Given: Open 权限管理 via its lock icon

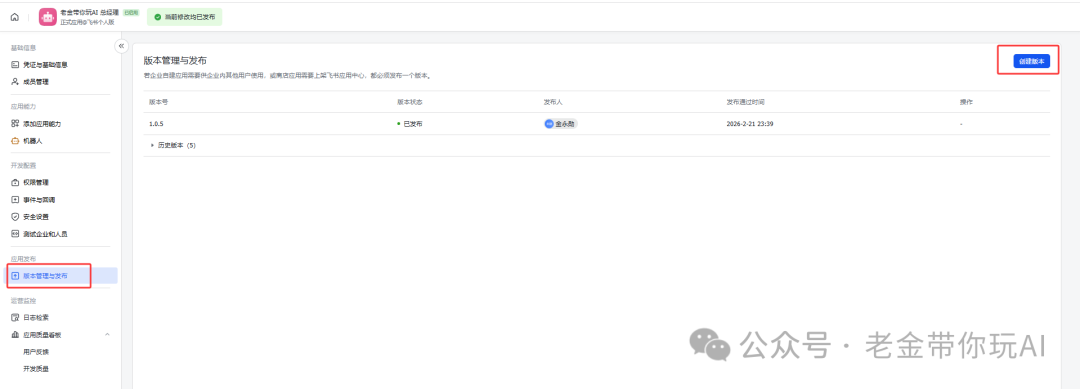Looking at the screenshot, I should tap(15, 182).
